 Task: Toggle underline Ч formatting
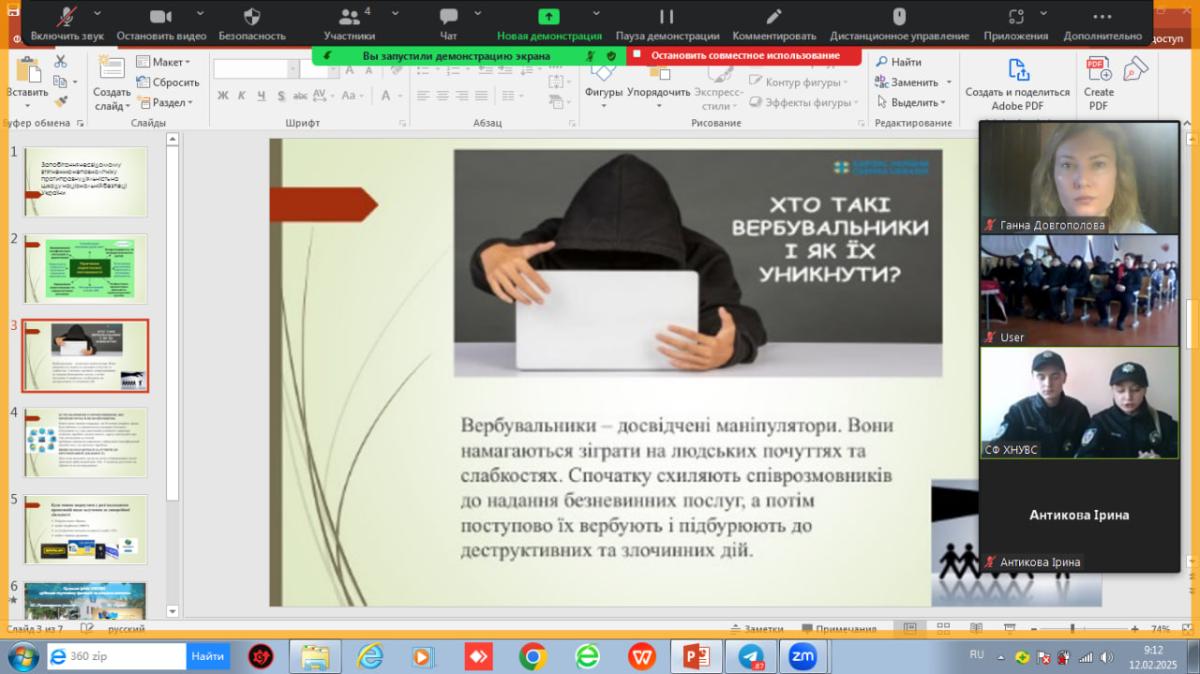point(261,96)
